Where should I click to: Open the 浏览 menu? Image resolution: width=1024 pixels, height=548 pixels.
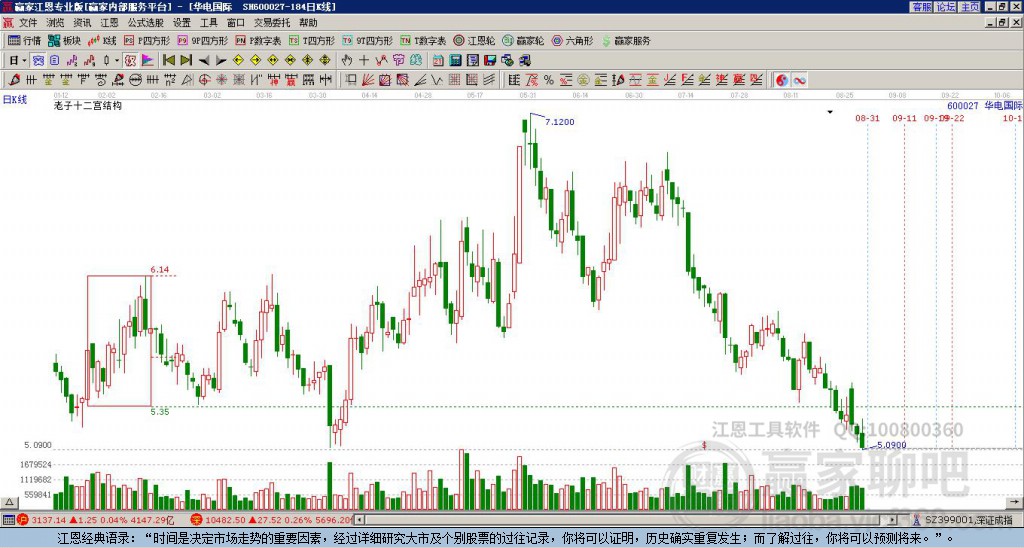tap(55, 23)
